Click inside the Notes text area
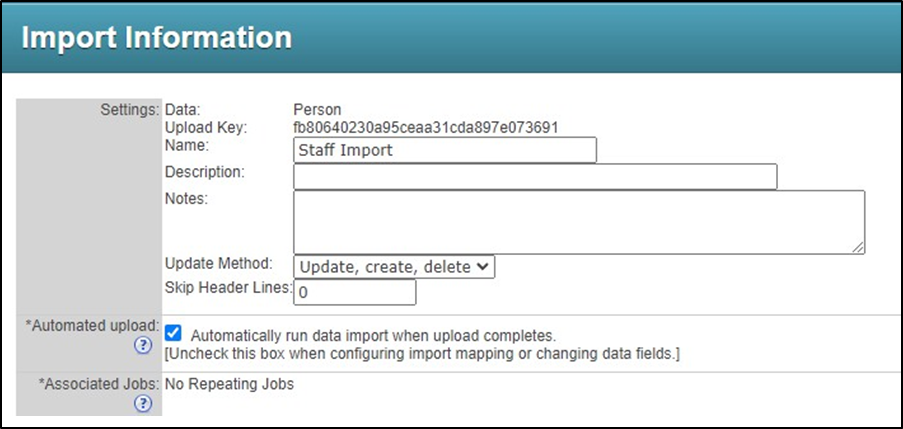903x429 pixels. pos(578,221)
